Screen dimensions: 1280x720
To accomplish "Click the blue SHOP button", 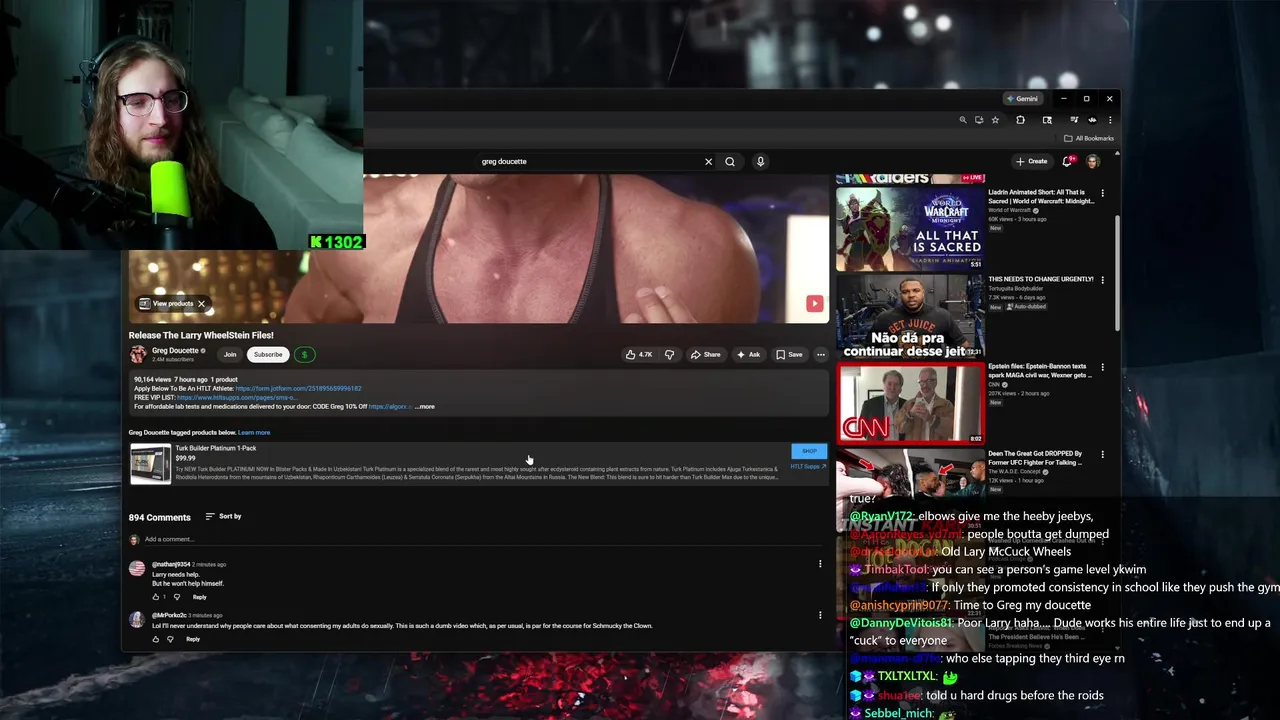I will tap(809, 451).
